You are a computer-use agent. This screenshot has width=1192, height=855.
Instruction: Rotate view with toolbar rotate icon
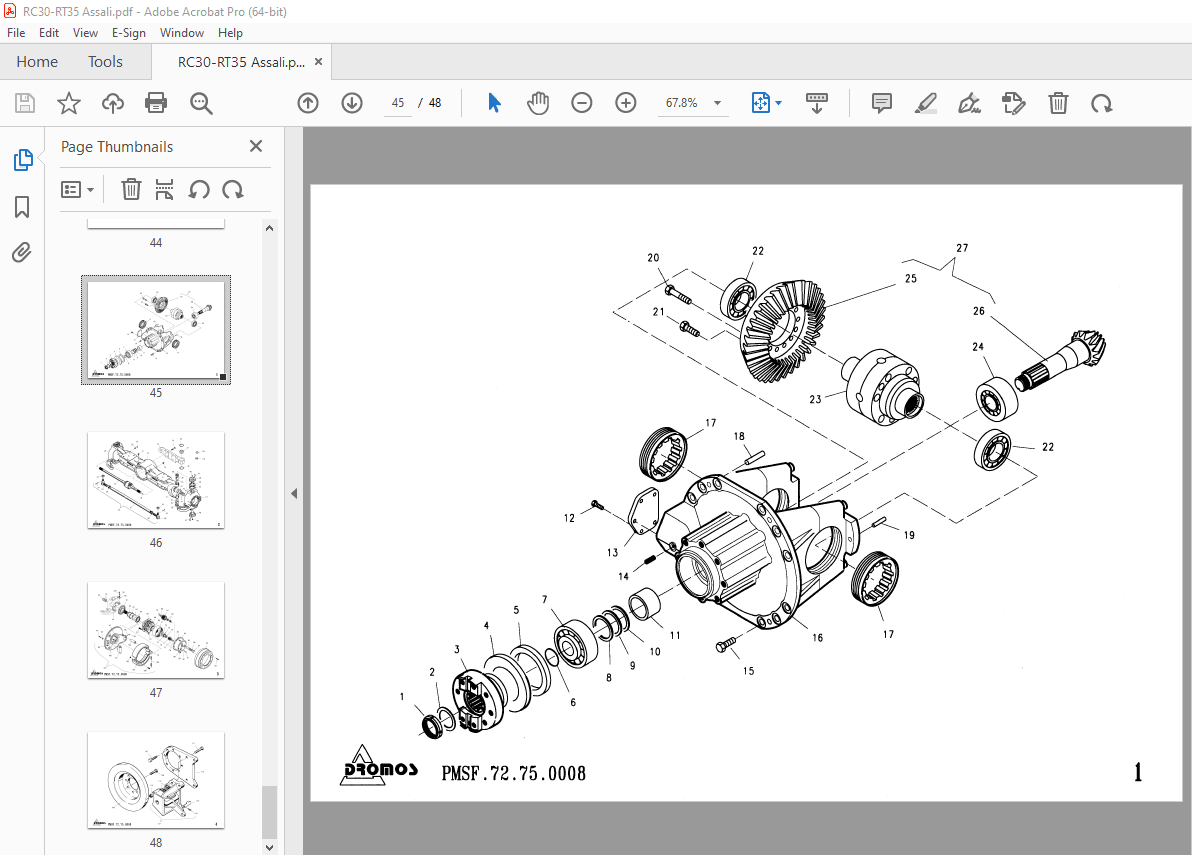(x=1101, y=103)
